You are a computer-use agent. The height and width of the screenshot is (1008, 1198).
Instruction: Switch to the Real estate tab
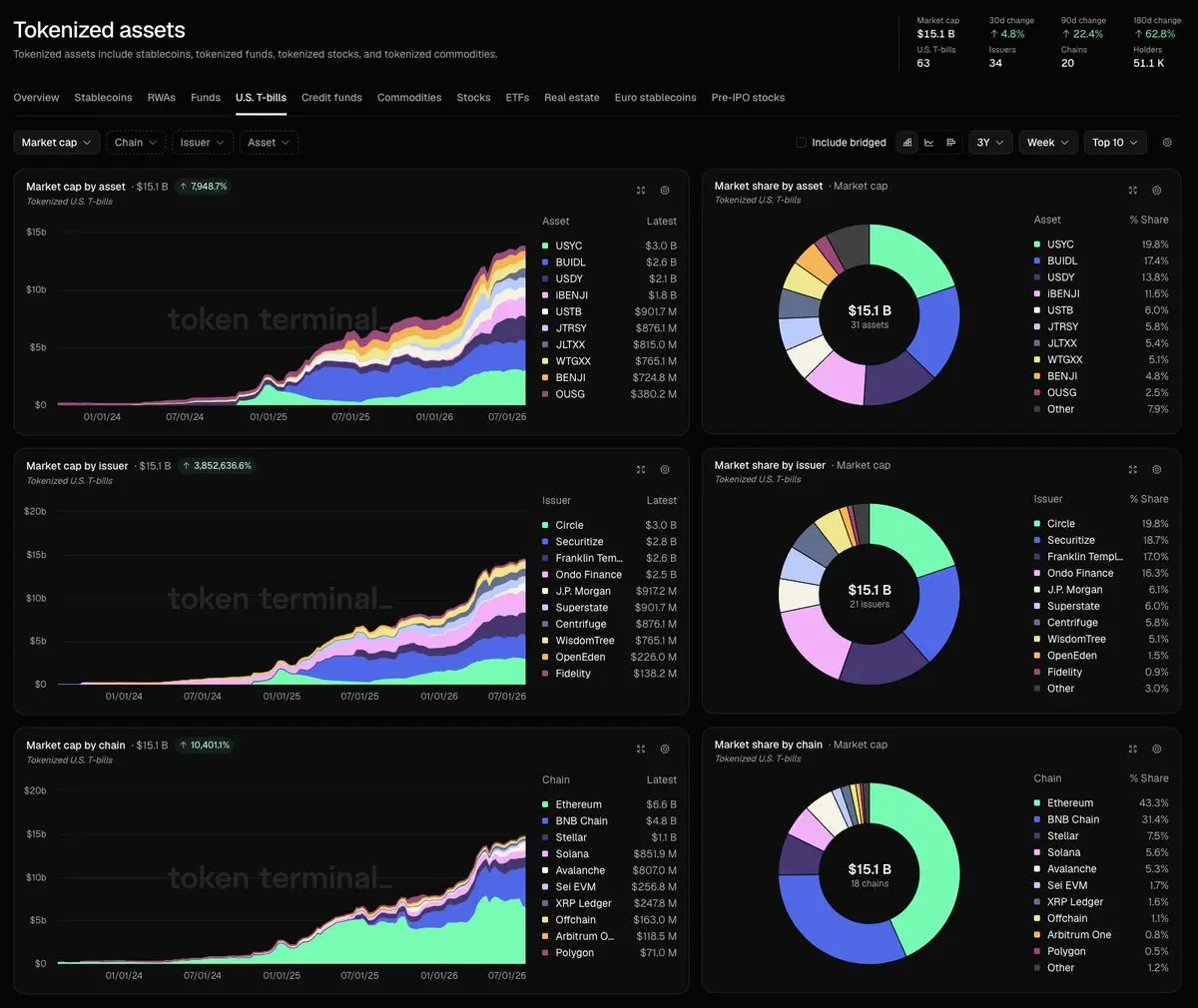click(x=572, y=98)
